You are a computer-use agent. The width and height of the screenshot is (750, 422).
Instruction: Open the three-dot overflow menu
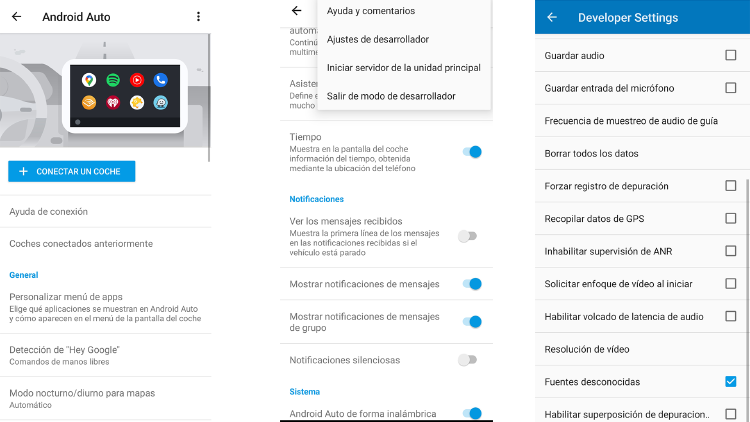point(198,17)
